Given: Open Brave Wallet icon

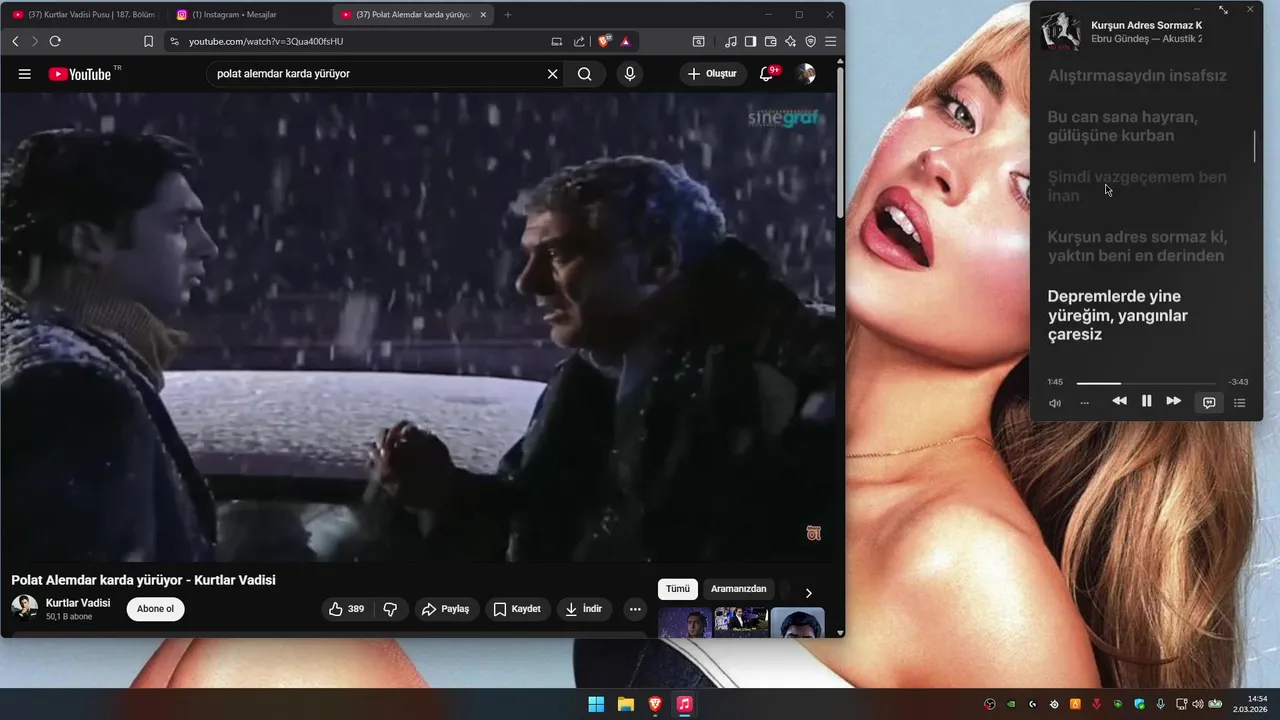Looking at the screenshot, I should 770,41.
